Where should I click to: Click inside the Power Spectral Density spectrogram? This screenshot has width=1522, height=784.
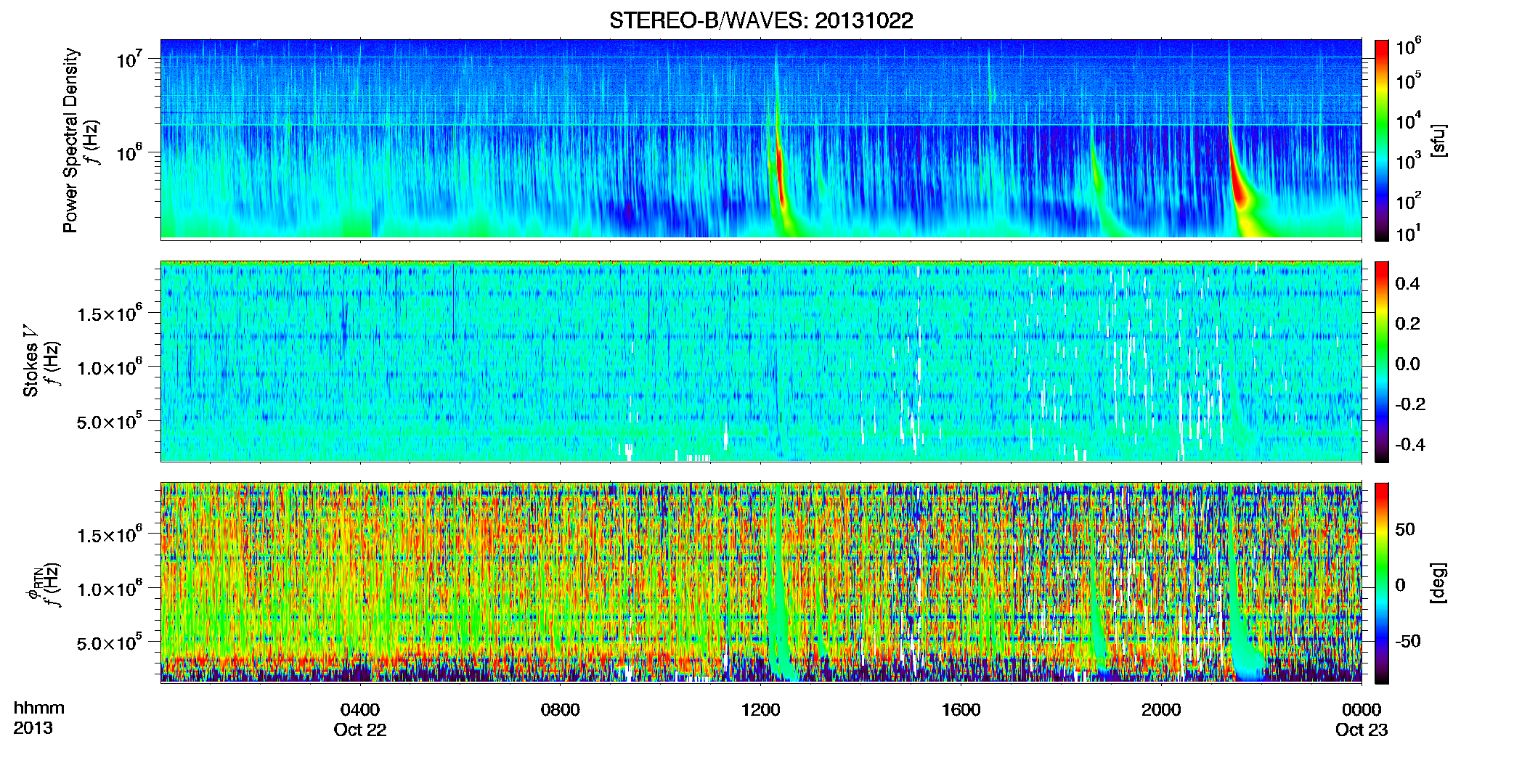761,139
